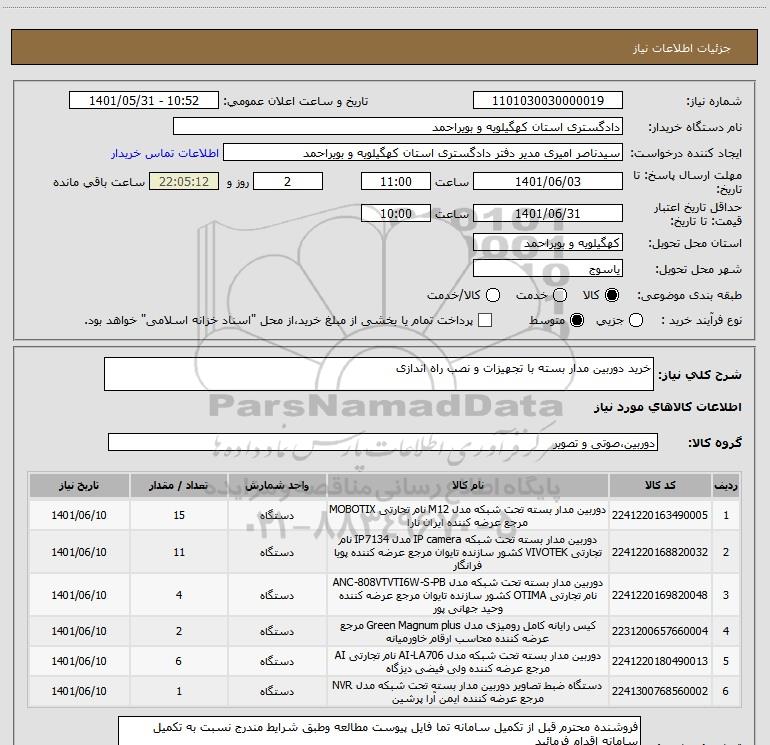This screenshot has height=745, width=770.
Task: Select item code 2241300768560002
Action: pyautogui.click(x=660, y=691)
